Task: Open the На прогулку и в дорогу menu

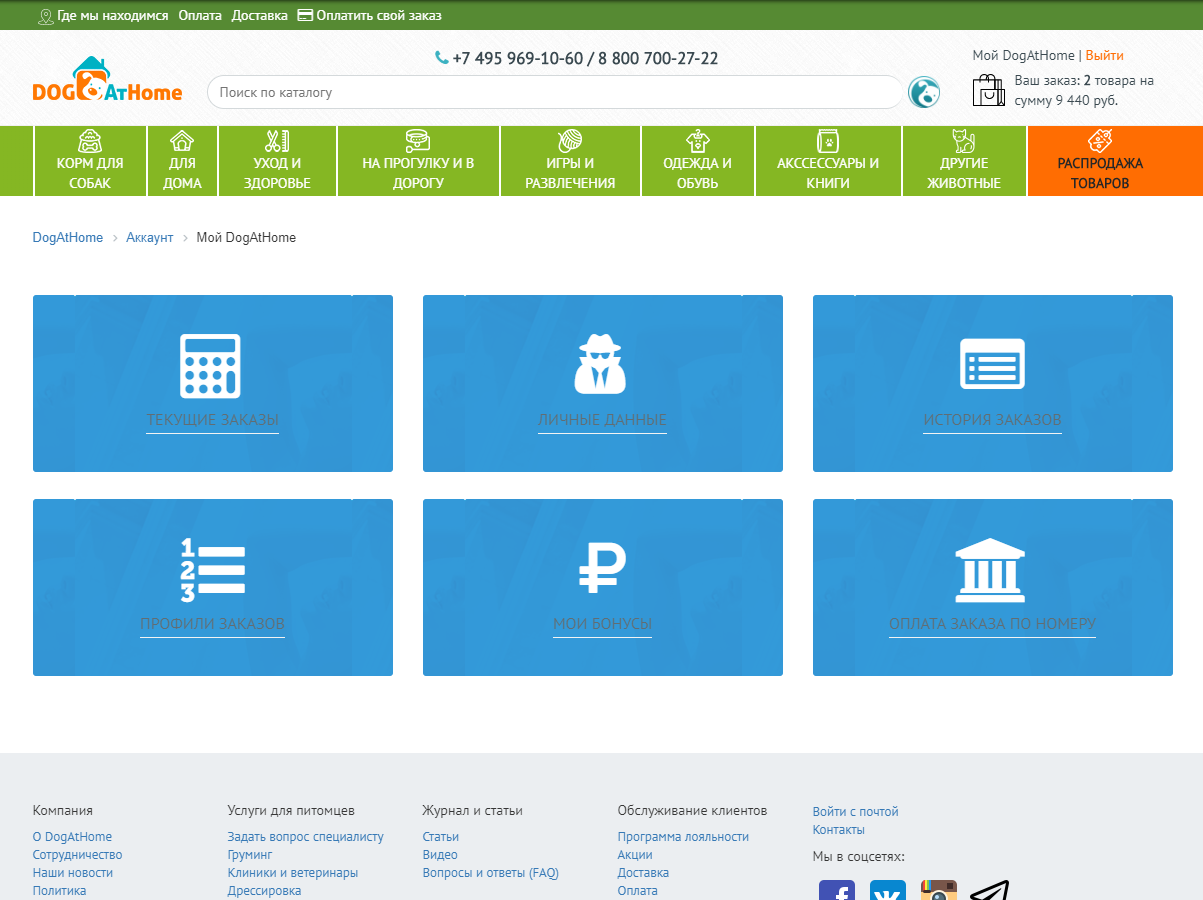Action: pyautogui.click(x=418, y=161)
